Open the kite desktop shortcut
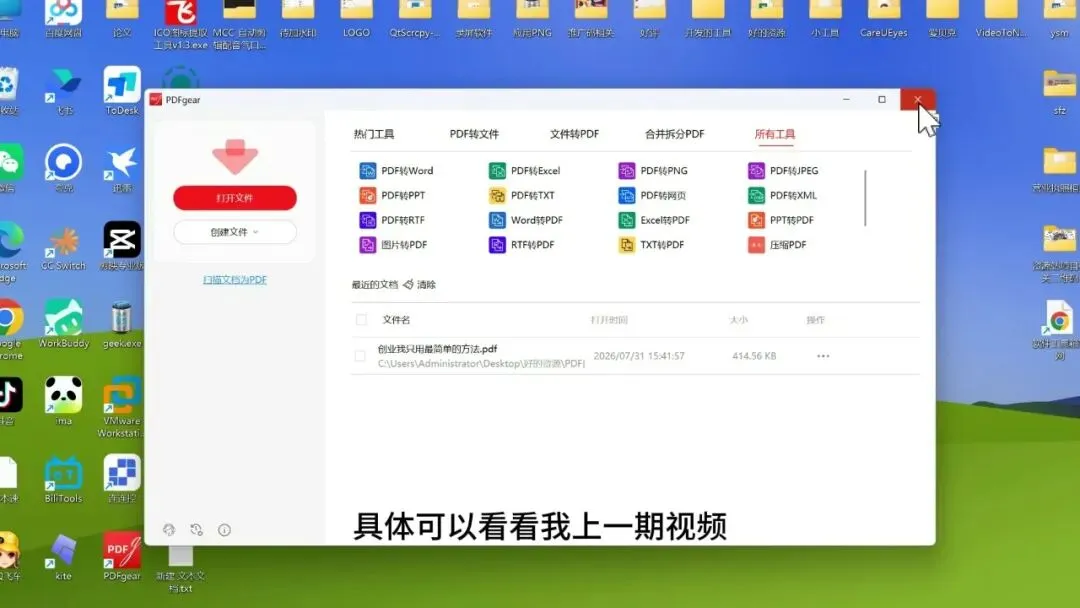Viewport: 1080px width, 608px height. point(63,557)
